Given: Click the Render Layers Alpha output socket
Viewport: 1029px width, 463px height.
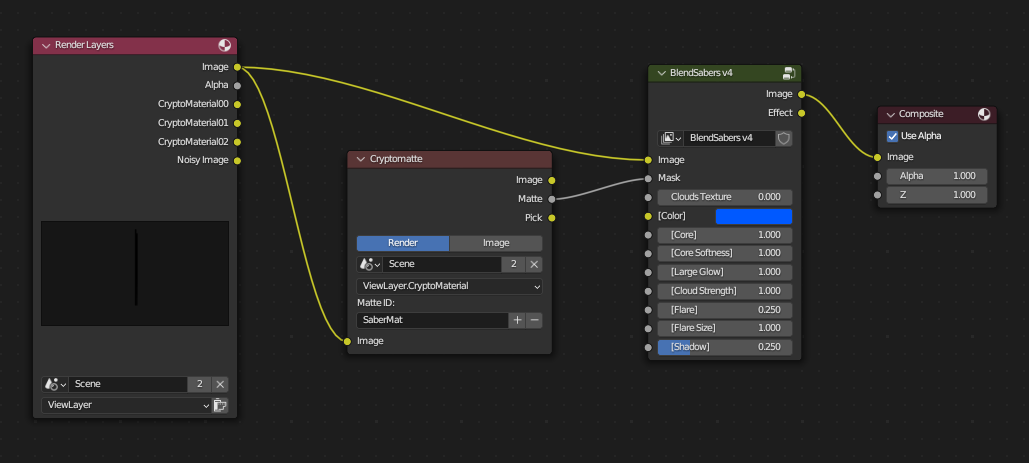Looking at the screenshot, I should (x=237, y=85).
